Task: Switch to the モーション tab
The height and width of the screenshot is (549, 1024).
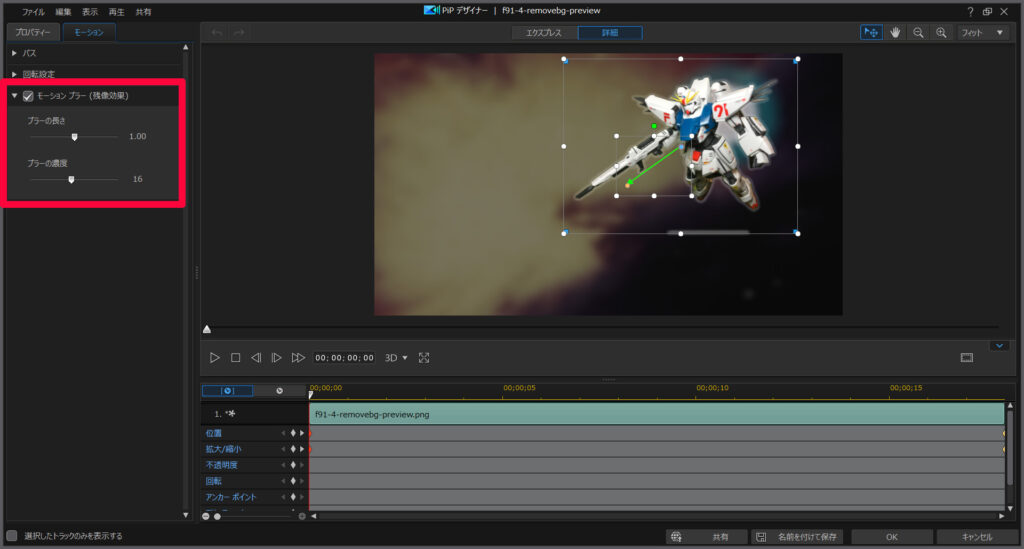Action: (x=89, y=32)
